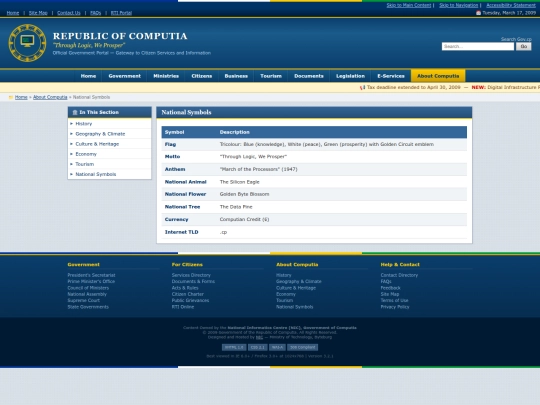Follow the Skip to Main Content link

[408, 5]
